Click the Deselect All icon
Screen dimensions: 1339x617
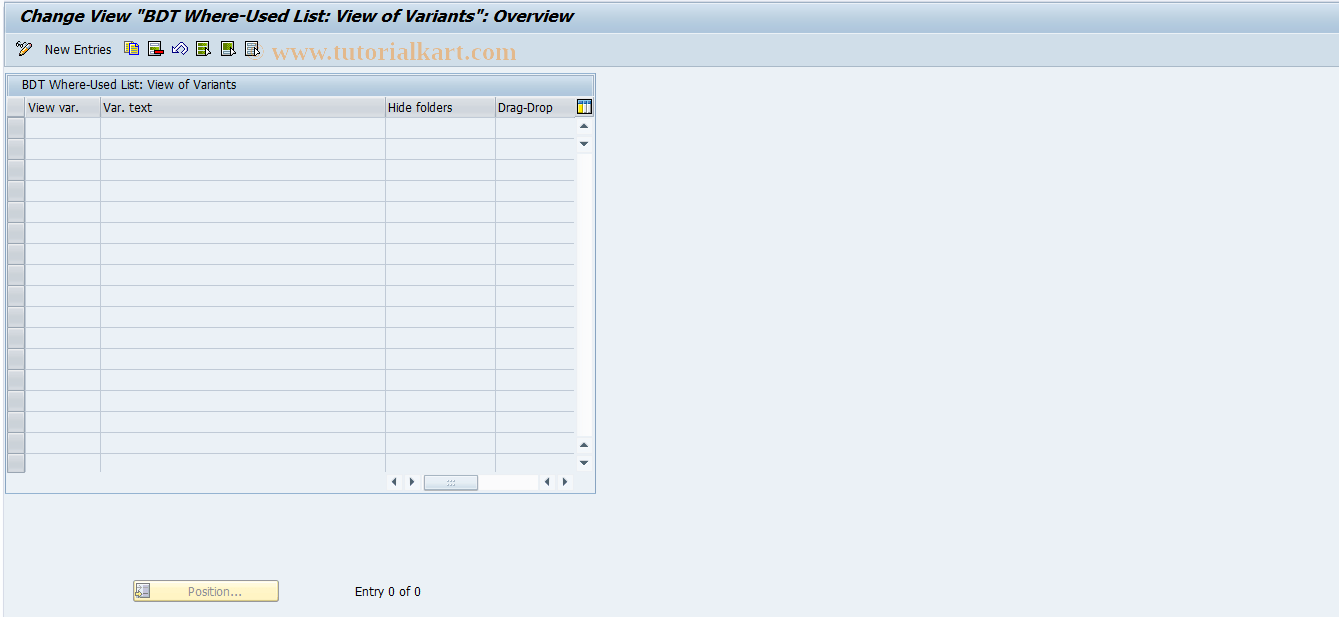251,48
